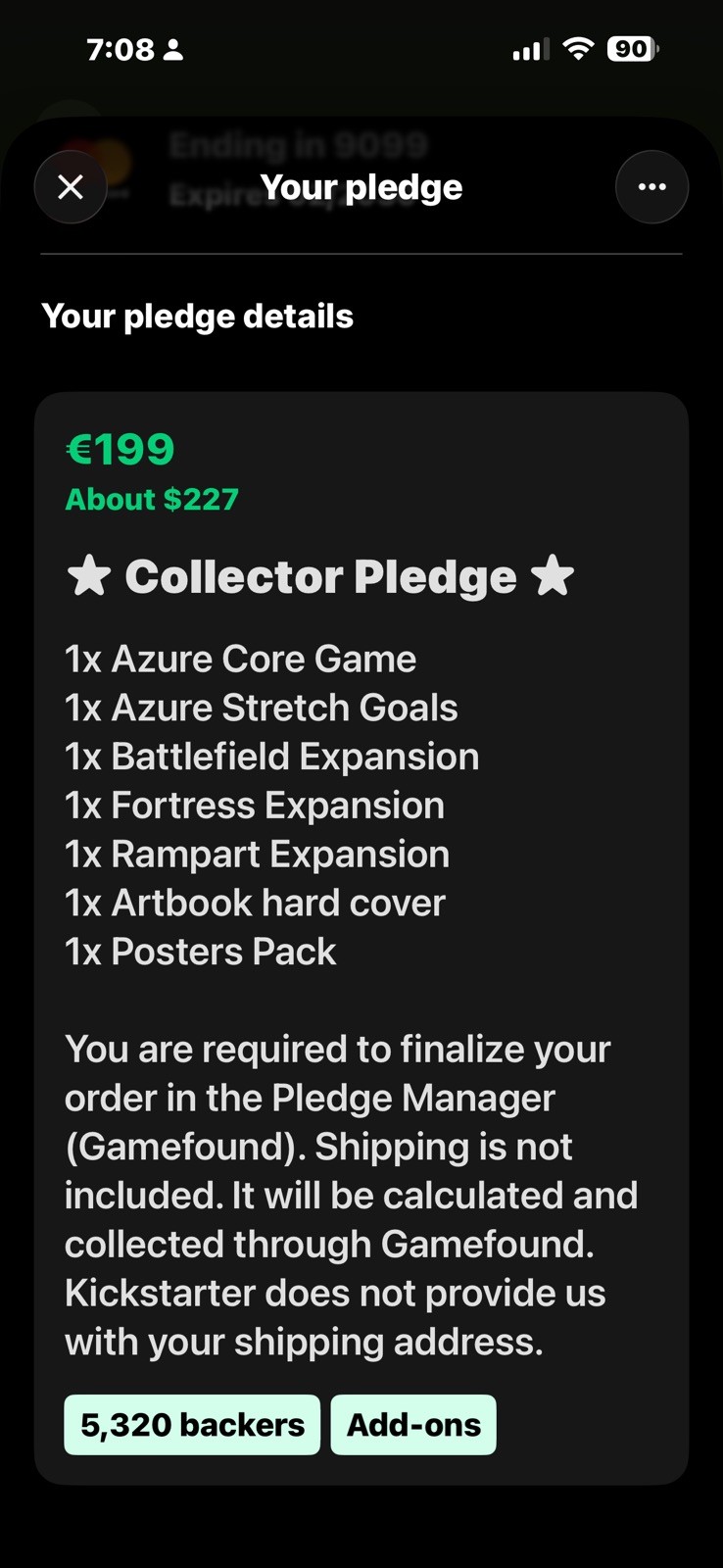Tap the About $227 conversion text

click(x=152, y=499)
